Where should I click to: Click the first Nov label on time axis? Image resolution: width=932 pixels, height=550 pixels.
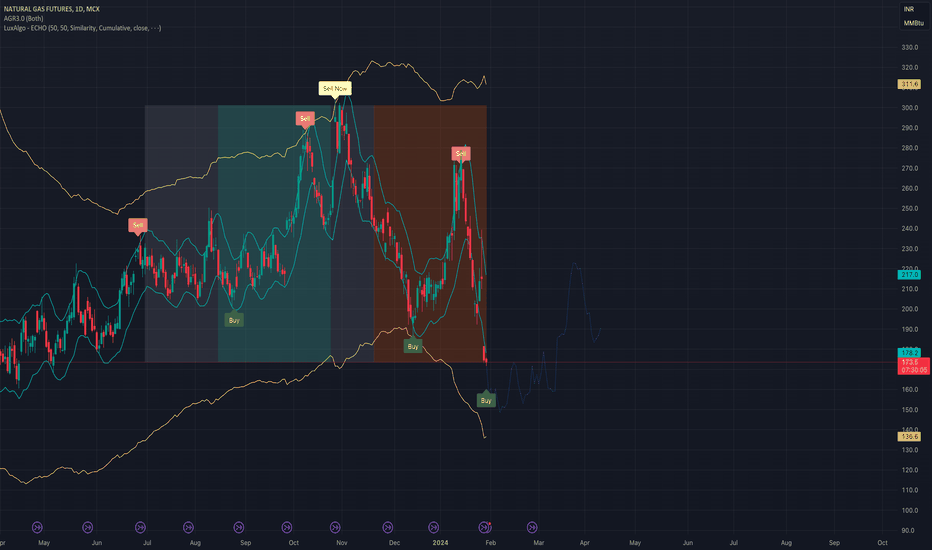[x=342, y=543]
